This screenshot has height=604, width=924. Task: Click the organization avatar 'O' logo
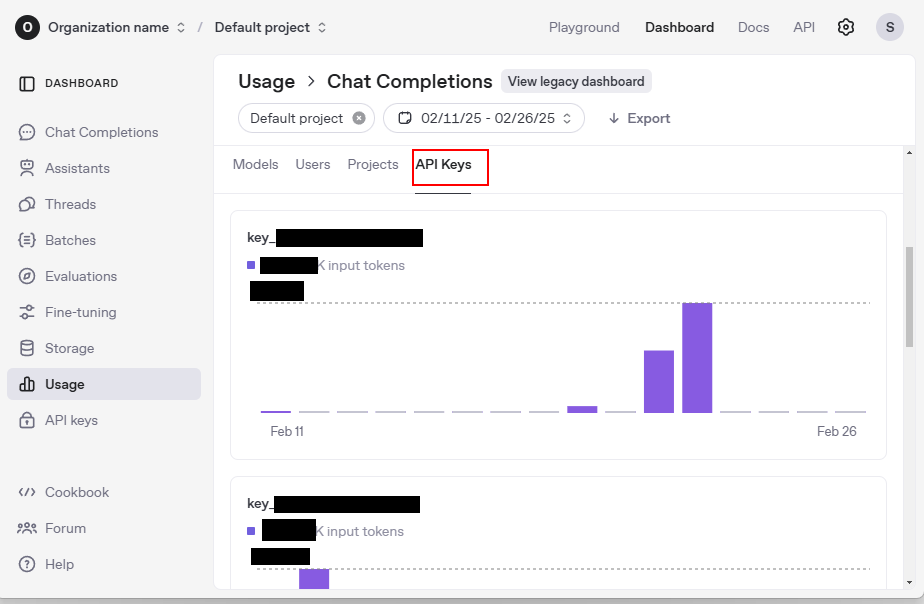tap(27, 27)
